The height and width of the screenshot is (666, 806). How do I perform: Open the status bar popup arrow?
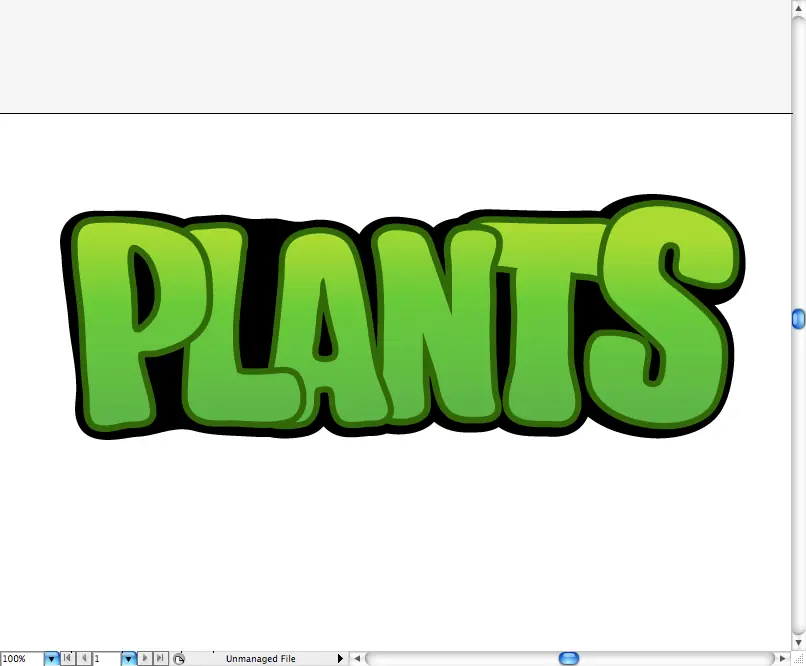point(340,658)
